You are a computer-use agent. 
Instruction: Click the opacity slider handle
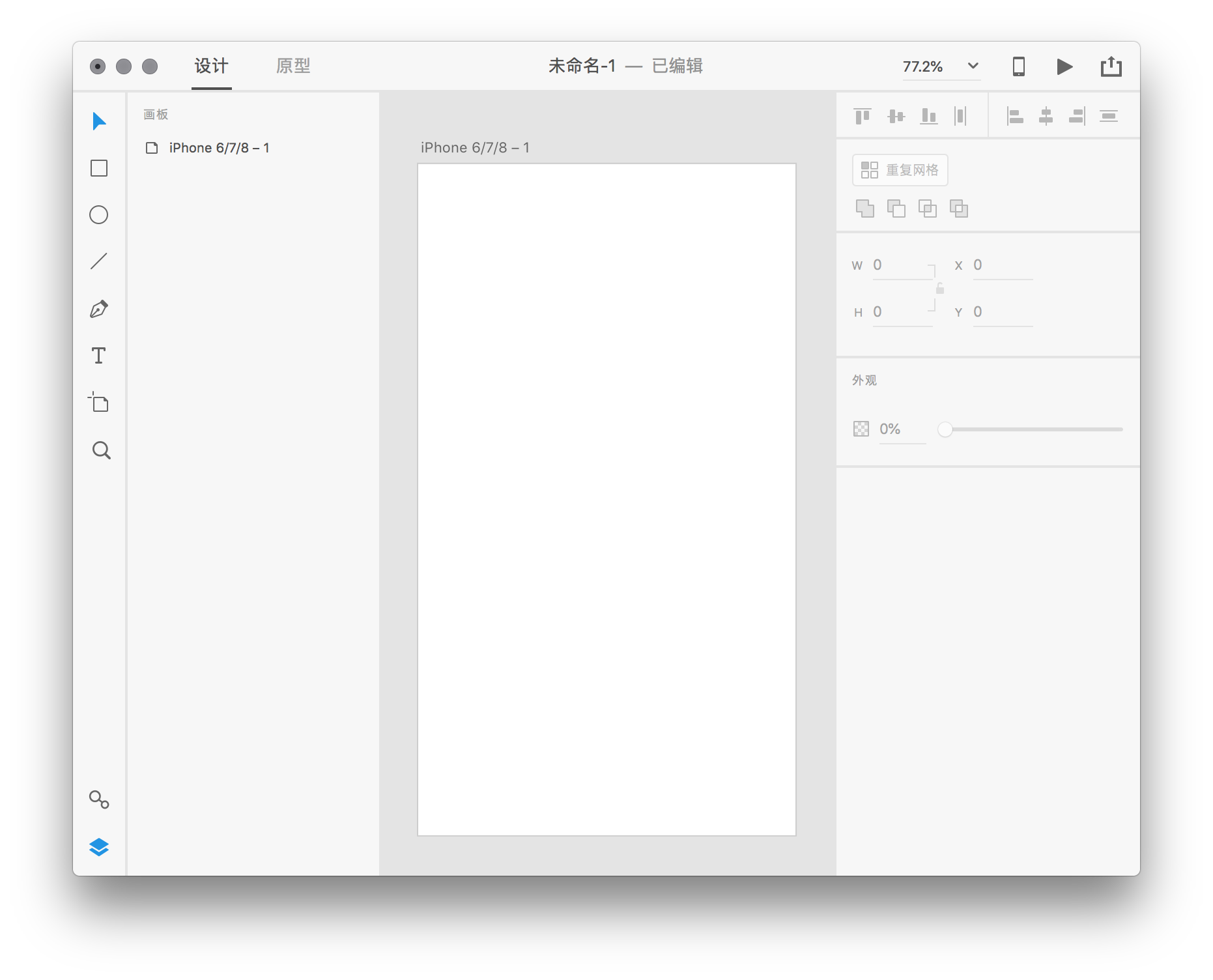click(x=945, y=429)
